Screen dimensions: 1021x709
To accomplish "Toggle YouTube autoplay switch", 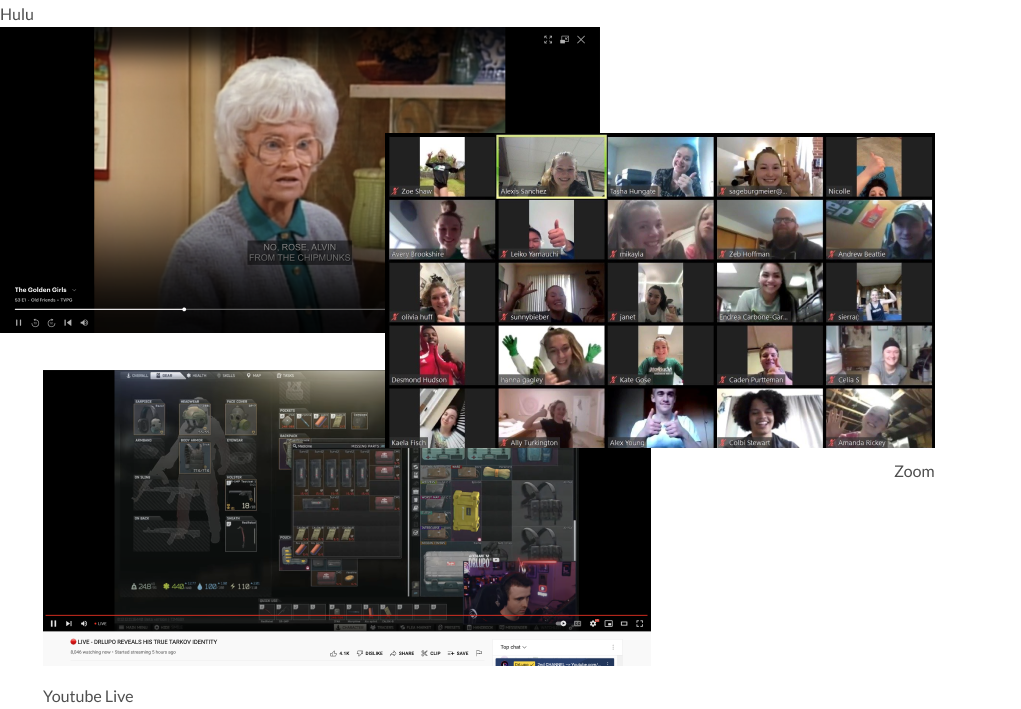I will (561, 624).
